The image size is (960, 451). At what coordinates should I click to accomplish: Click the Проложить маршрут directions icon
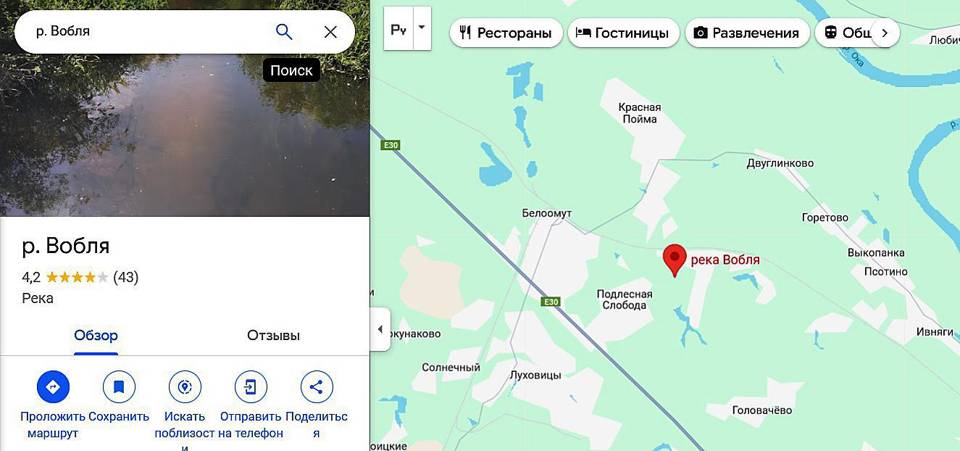(x=53, y=387)
